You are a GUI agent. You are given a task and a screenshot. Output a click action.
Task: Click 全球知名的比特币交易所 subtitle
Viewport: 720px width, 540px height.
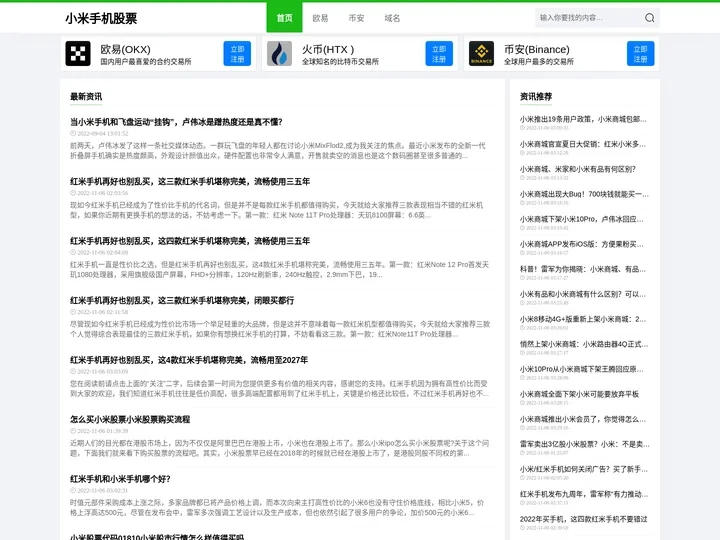pos(340,62)
